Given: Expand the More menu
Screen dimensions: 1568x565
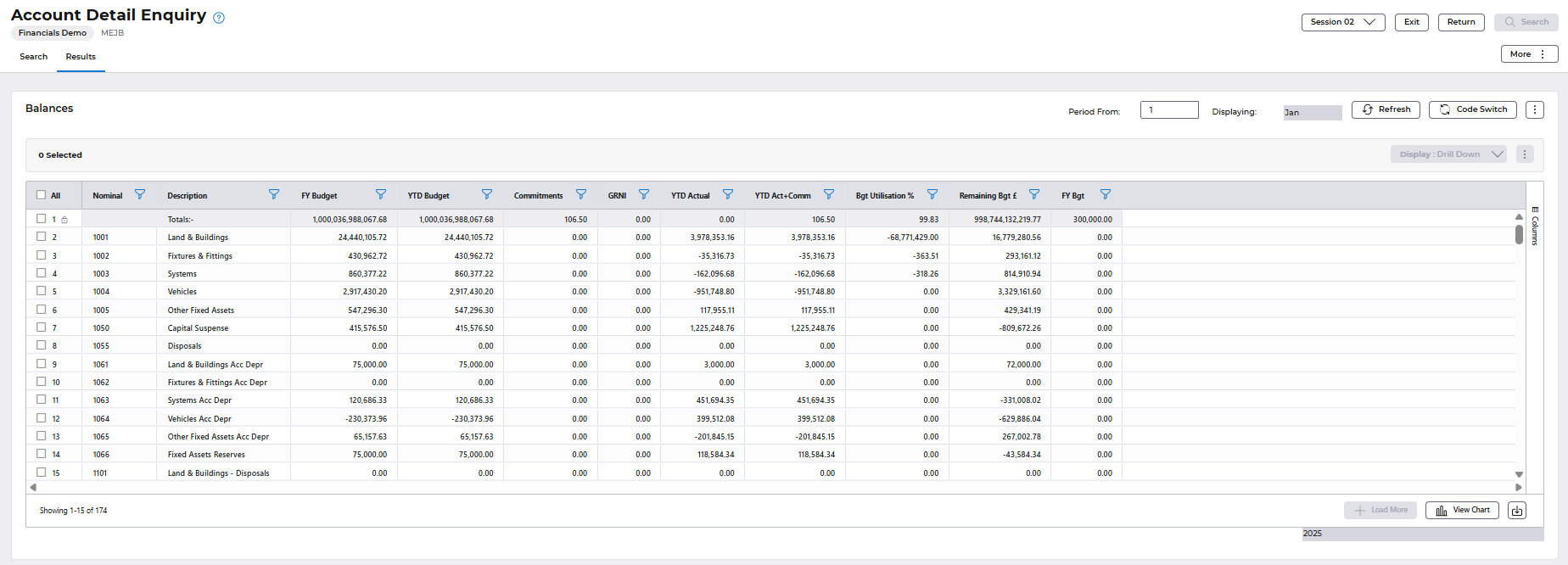Looking at the screenshot, I should 1529,54.
